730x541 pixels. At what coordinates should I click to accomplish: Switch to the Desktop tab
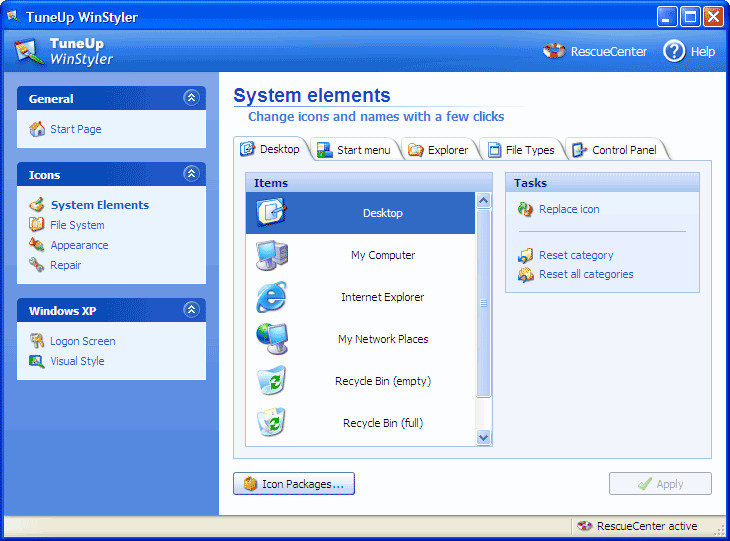[x=271, y=149]
